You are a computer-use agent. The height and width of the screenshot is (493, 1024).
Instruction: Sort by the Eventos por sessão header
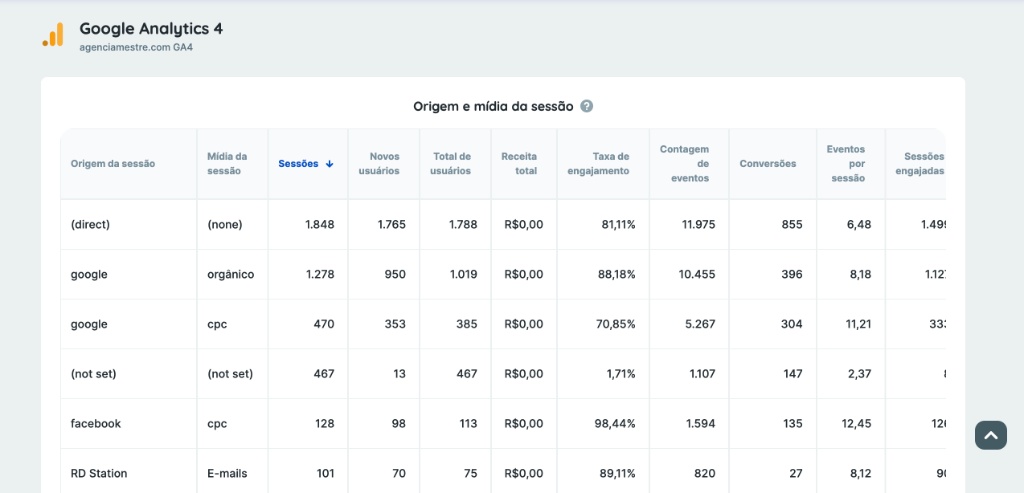846,164
